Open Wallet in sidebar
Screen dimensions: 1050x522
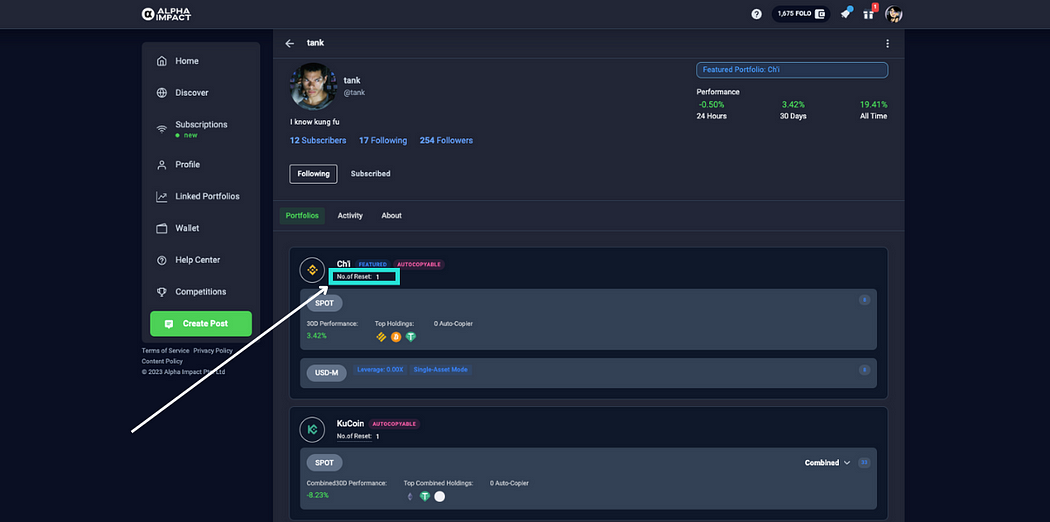pos(187,228)
